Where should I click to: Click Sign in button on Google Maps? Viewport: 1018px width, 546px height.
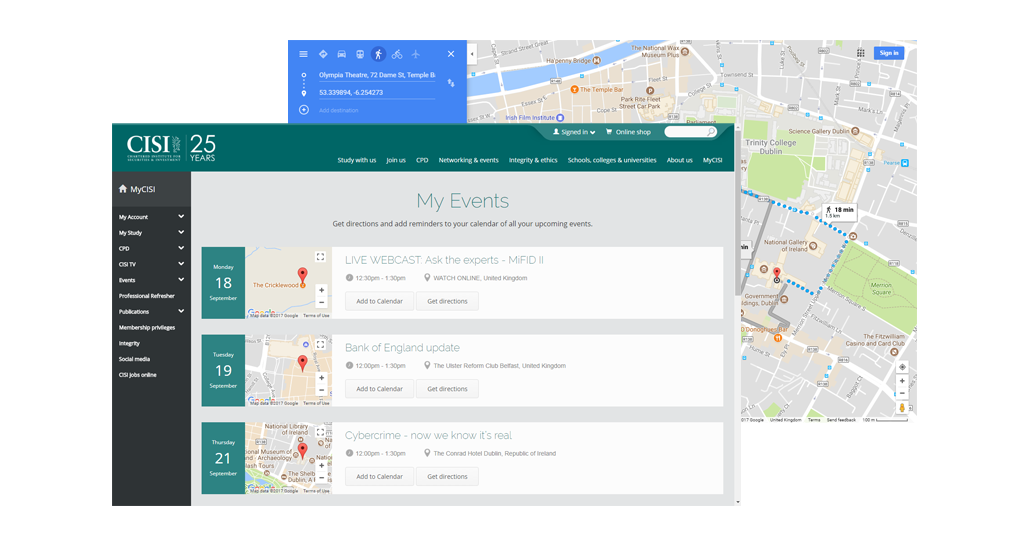[x=889, y=53]
